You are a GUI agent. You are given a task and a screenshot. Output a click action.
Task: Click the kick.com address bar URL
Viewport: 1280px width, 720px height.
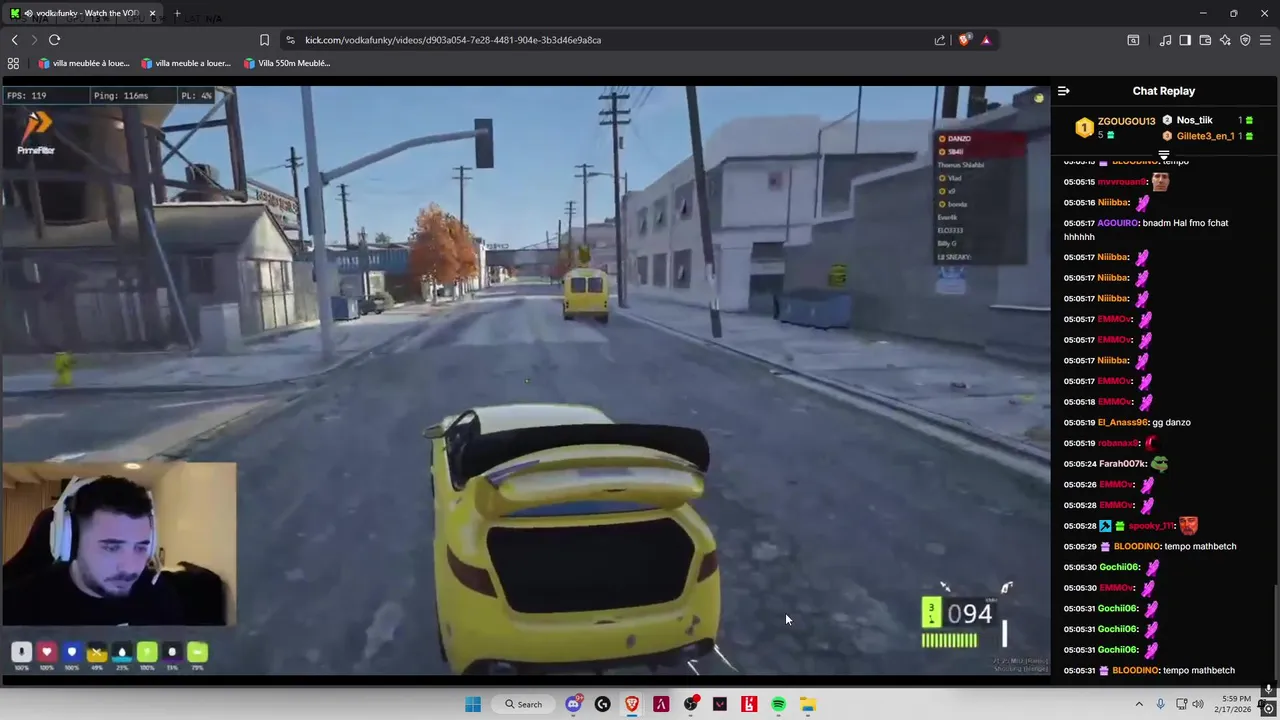(x=453, y=40)
